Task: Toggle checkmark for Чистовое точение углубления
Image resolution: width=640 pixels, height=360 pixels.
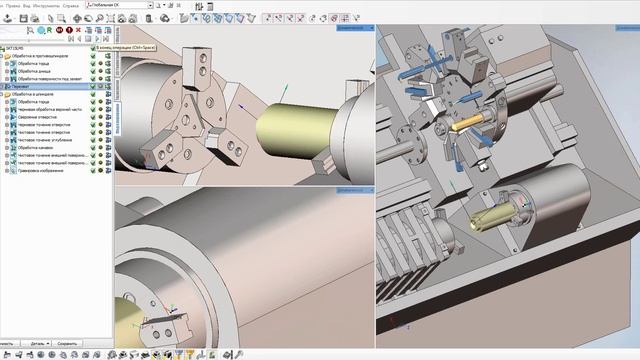Action: (93, 140)
